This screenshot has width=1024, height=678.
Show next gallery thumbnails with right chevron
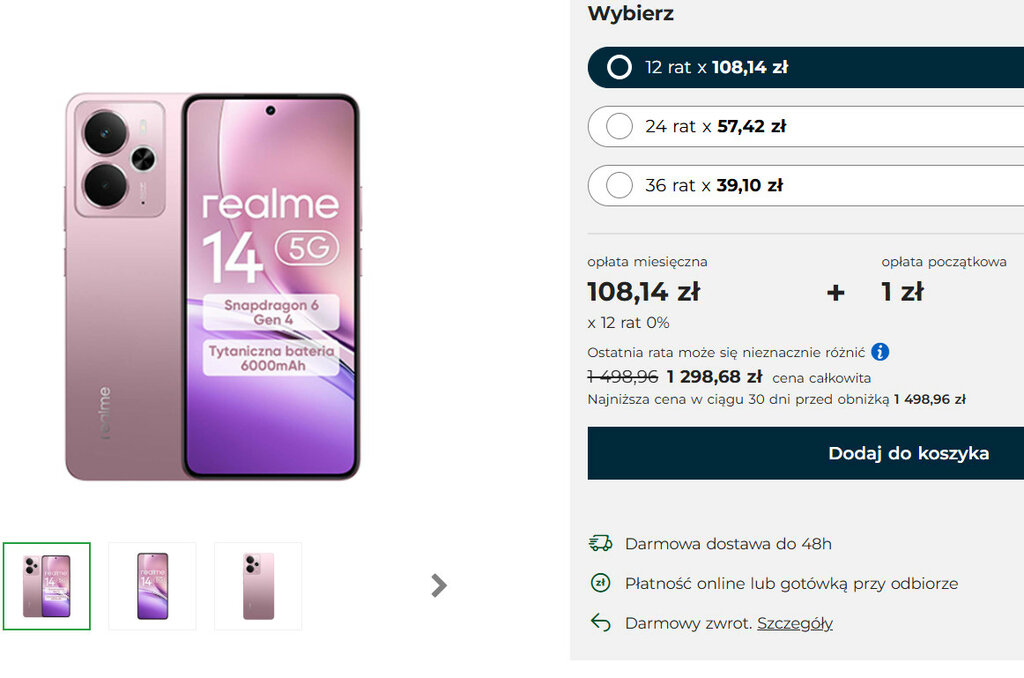pyautogui.click(x=438, y=586)
